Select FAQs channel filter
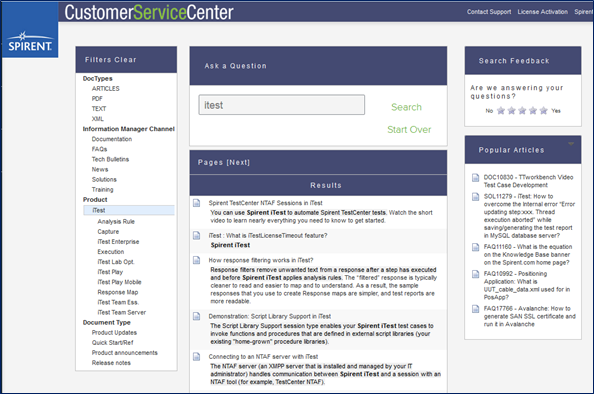The height and width of the screenshot is (394, 594). point(99,149)
